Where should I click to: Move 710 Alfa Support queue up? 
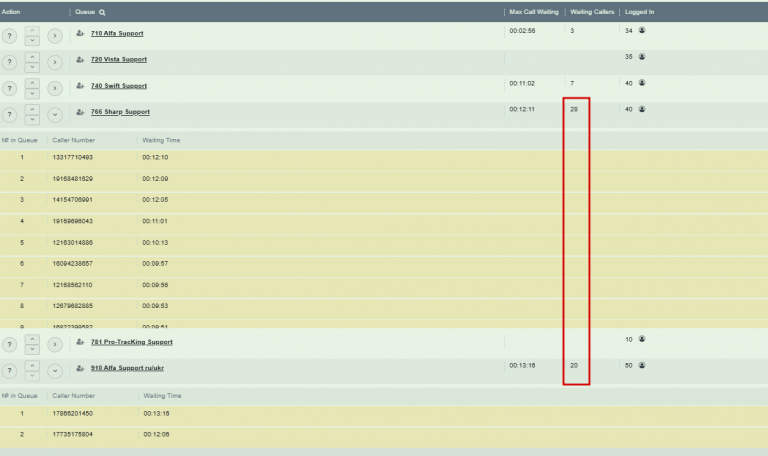(32, 31)
